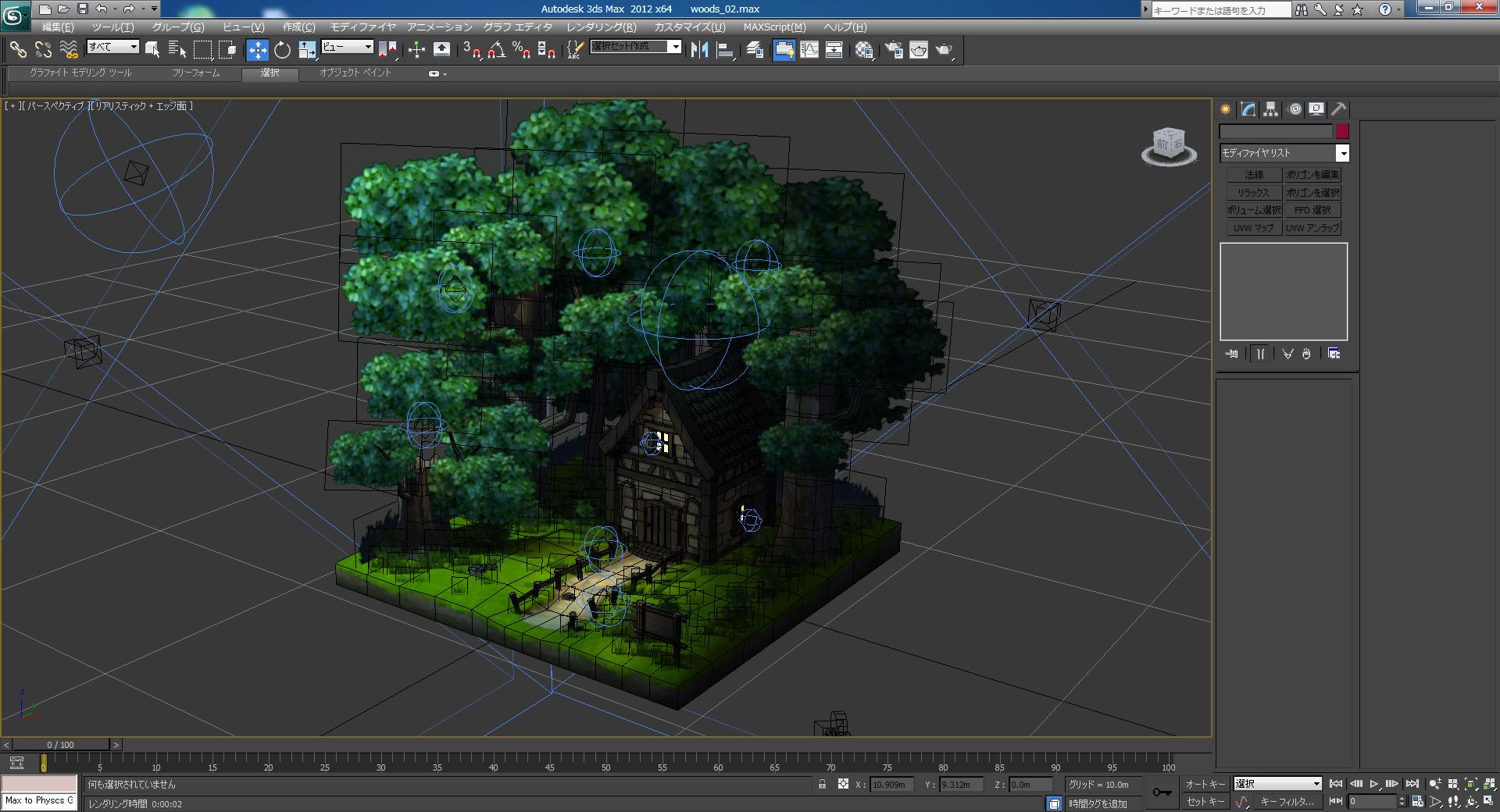1500x812 pixels.
Task: Select the Move transform tool
Action: click(x=257, y=50)
